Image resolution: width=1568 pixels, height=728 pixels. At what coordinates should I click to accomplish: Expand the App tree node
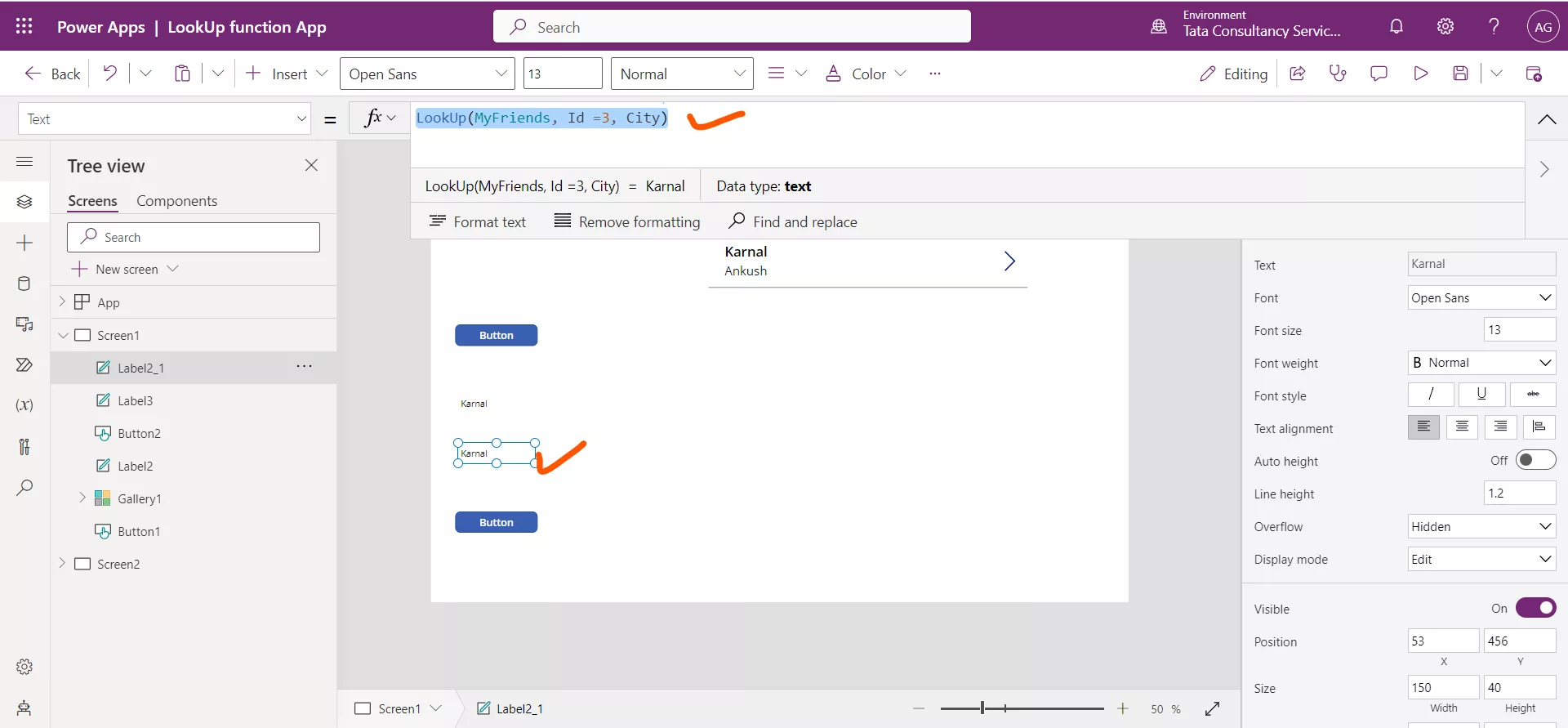pos(62,301)
